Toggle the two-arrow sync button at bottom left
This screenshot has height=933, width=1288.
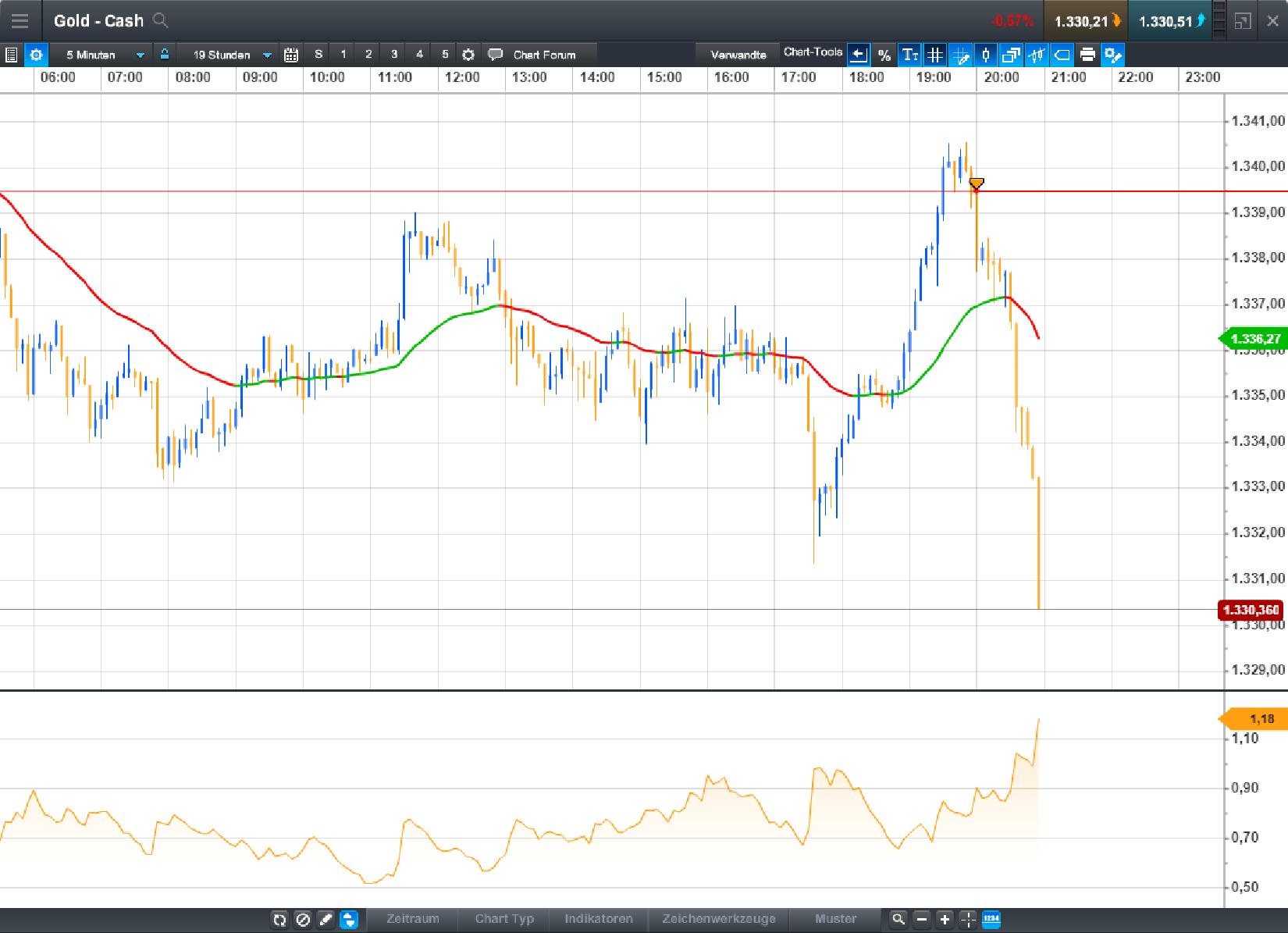click(350, 920)
